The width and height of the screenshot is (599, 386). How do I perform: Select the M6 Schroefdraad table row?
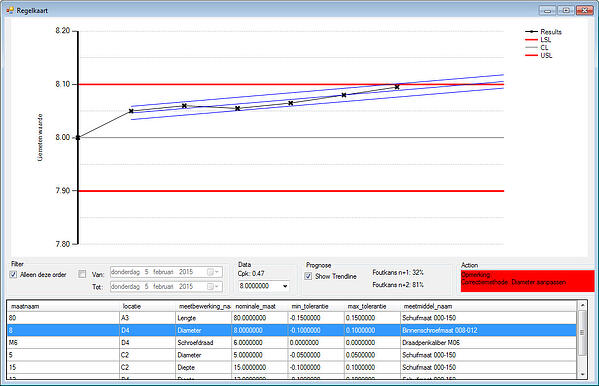(x=292, y=343)
